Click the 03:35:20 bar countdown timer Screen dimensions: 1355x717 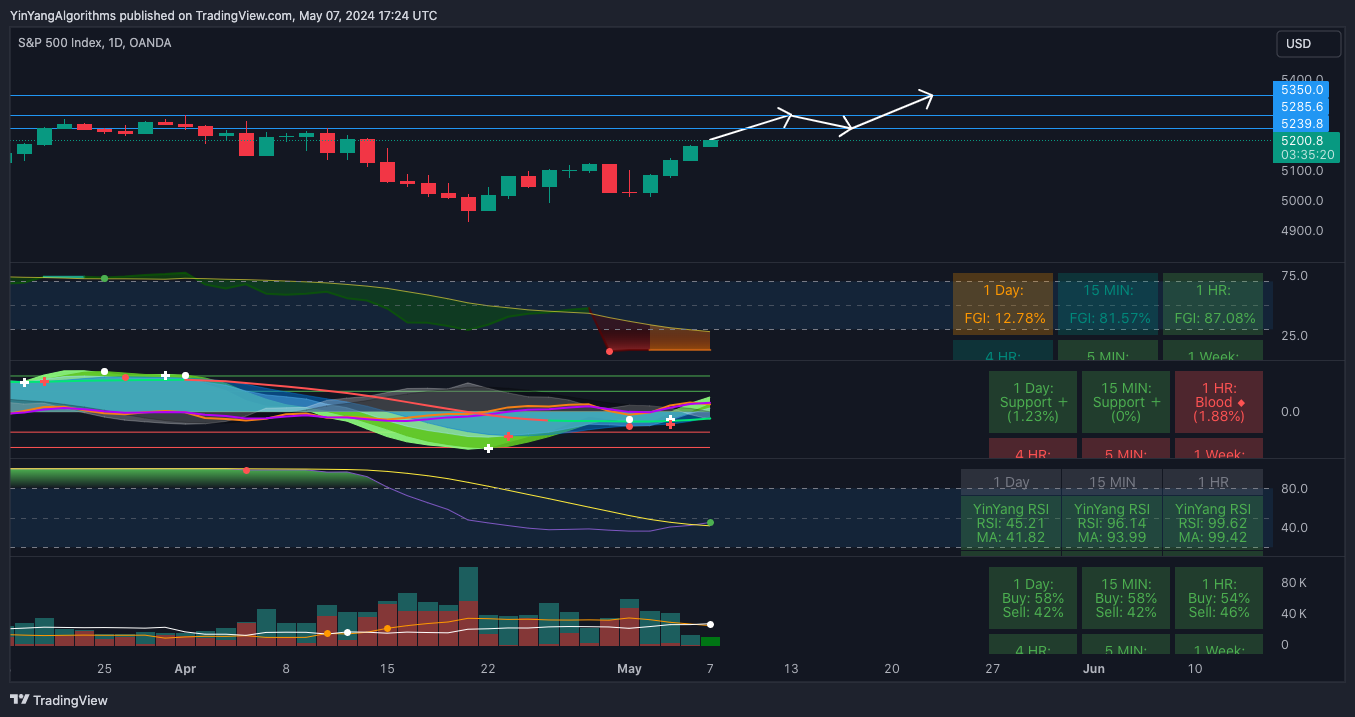coord(1306,155)
